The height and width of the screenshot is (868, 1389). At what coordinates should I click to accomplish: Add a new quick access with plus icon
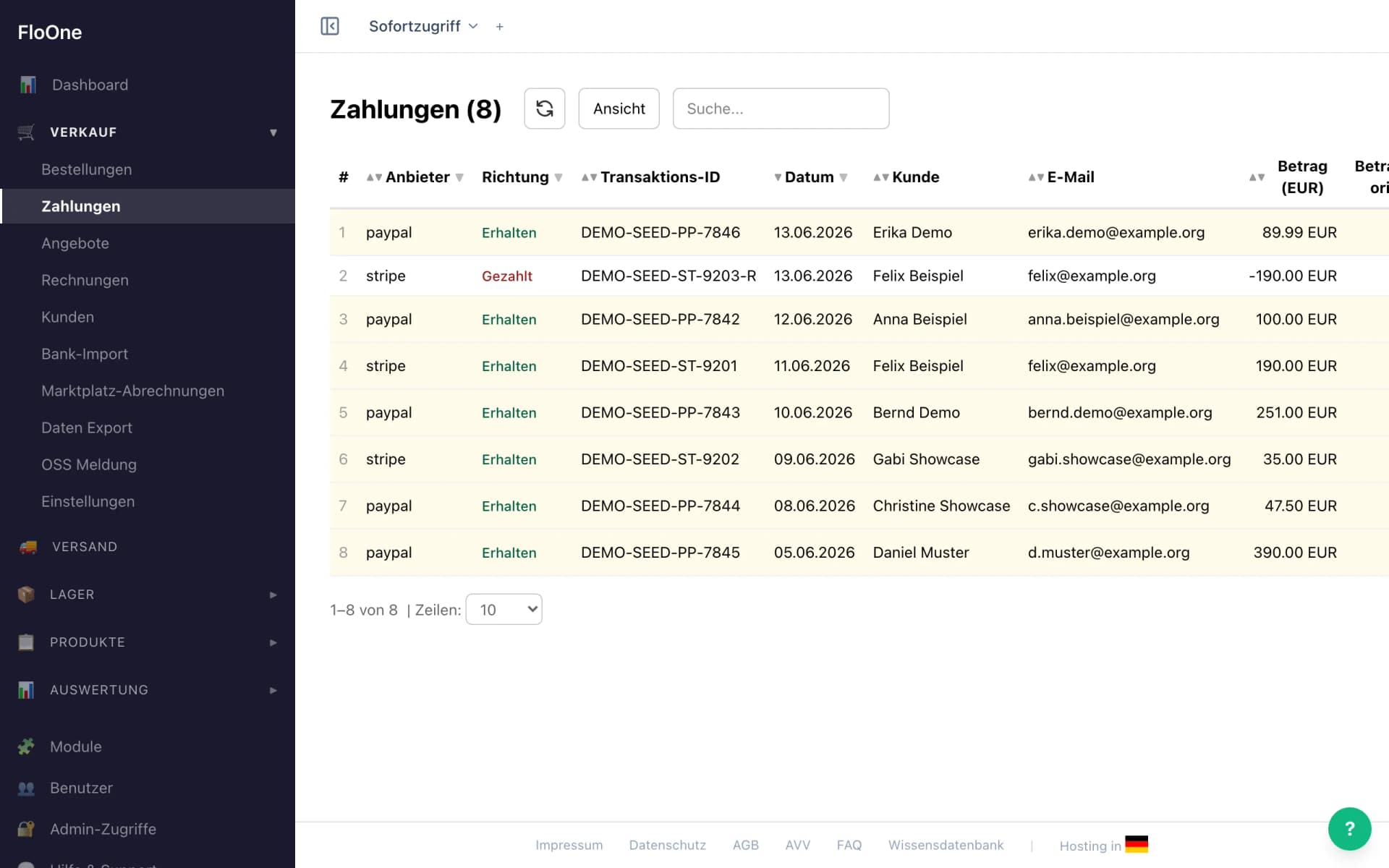click(499, 27)
